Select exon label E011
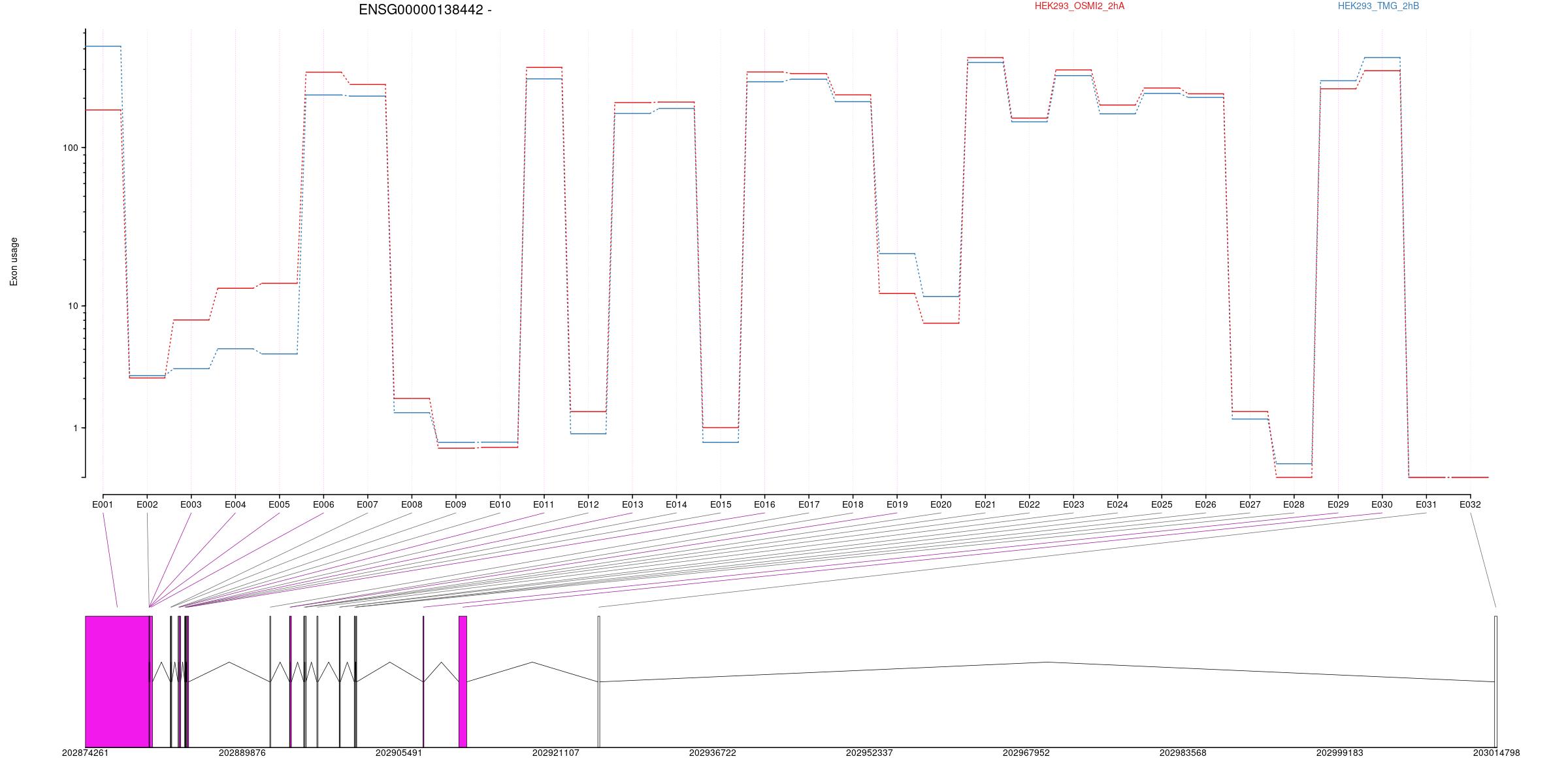The height and width of the screenshot is (784, 1568). [544, 504]
